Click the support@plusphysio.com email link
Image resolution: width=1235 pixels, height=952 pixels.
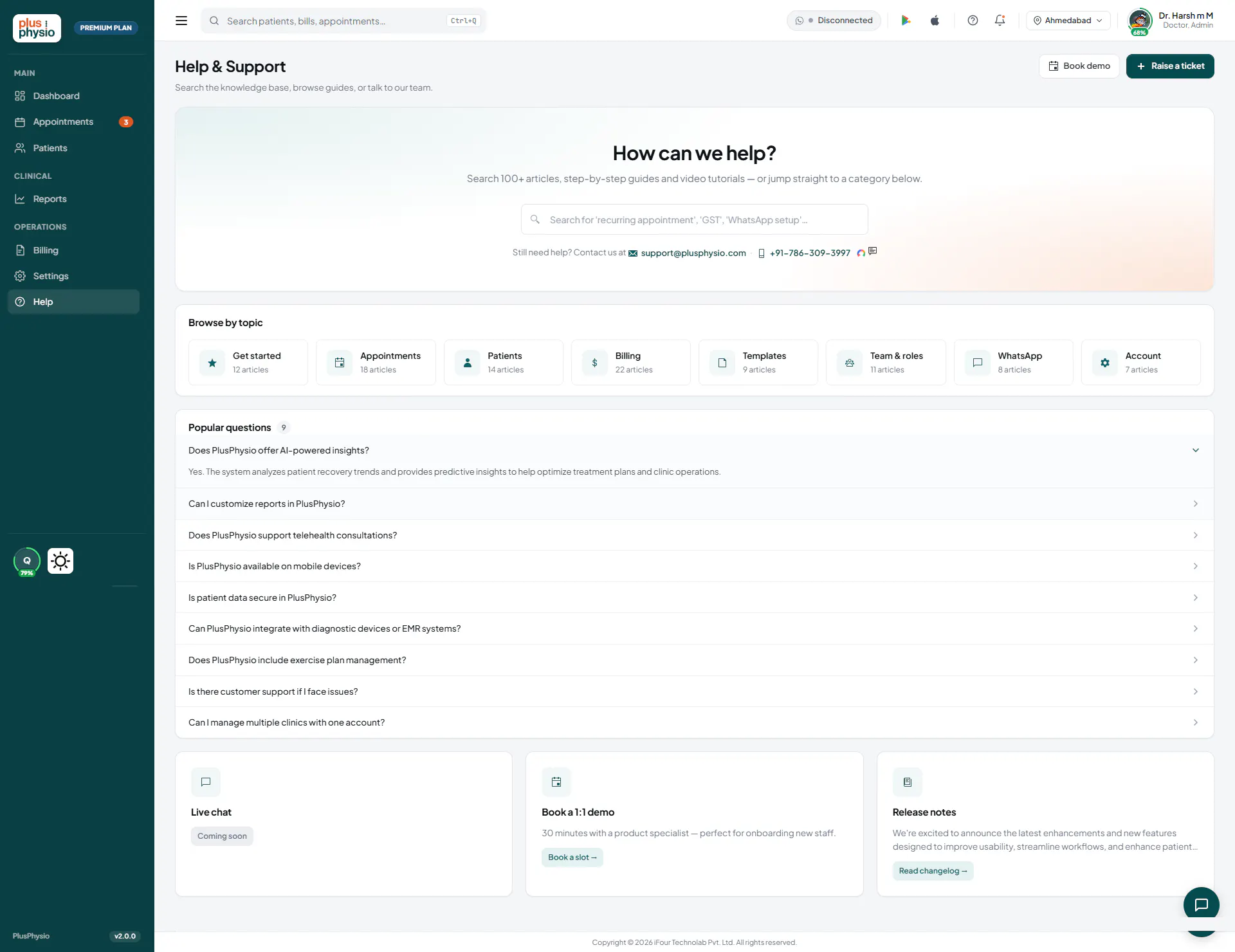693,253
